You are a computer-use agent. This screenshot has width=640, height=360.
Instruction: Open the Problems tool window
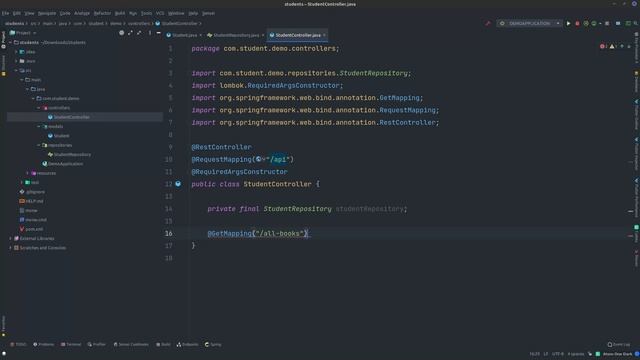[x=43, y=344]
